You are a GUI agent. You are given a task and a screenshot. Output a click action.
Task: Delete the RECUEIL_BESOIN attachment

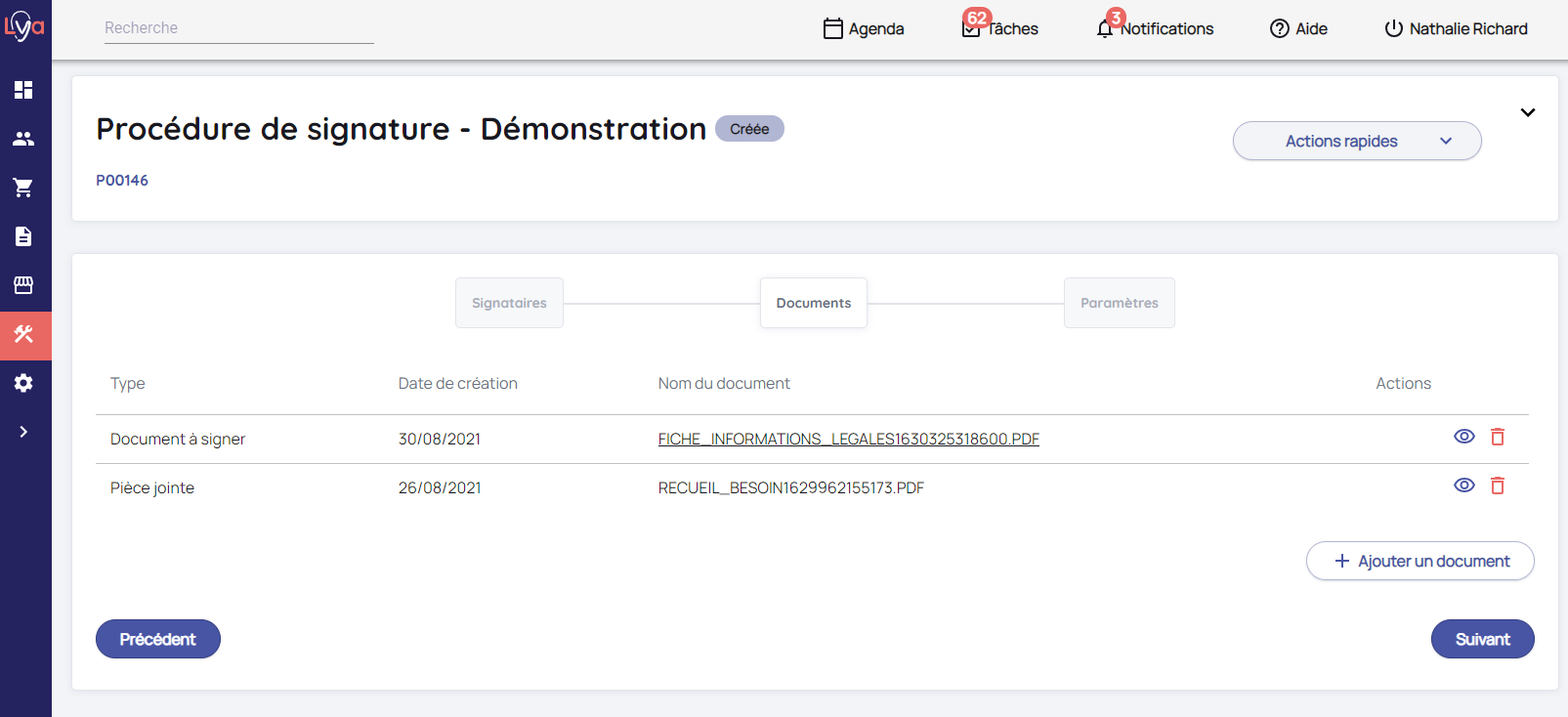pyautogui.click(x=1497, y=485)
